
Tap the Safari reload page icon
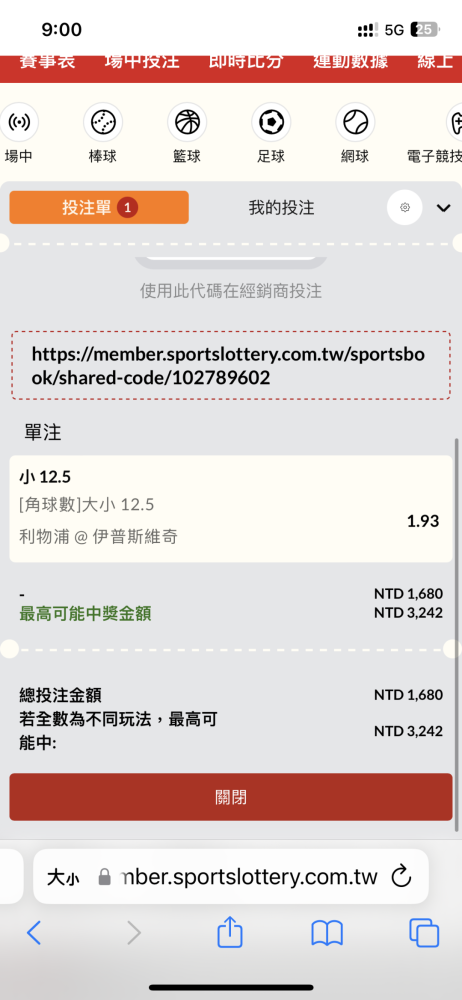pyautogui.click(x=401, y=877)
